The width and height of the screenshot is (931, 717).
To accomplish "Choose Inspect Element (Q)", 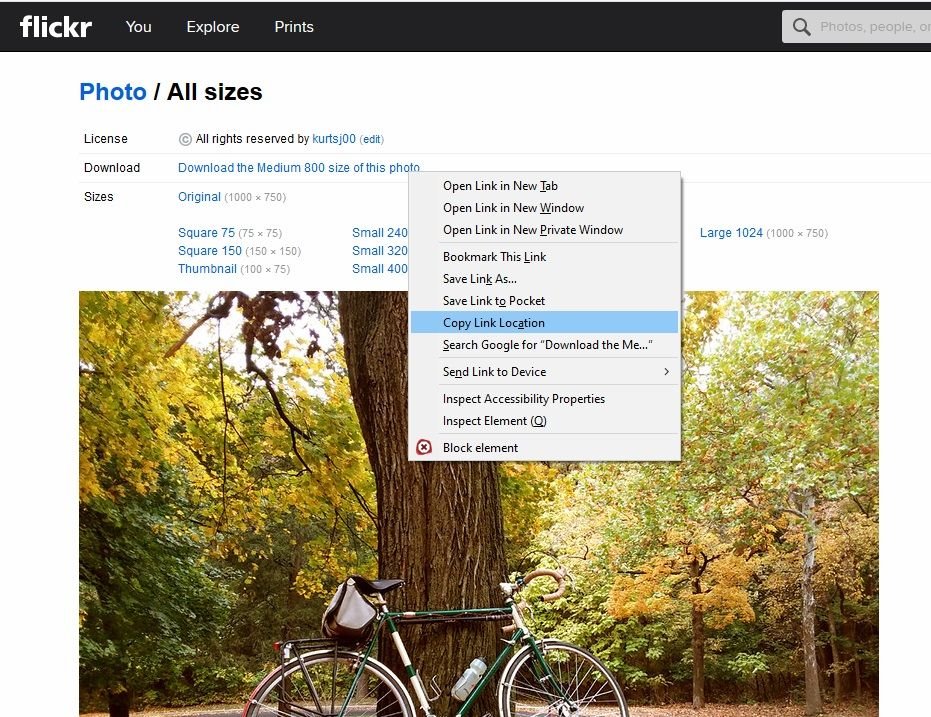I will point(544,420).
